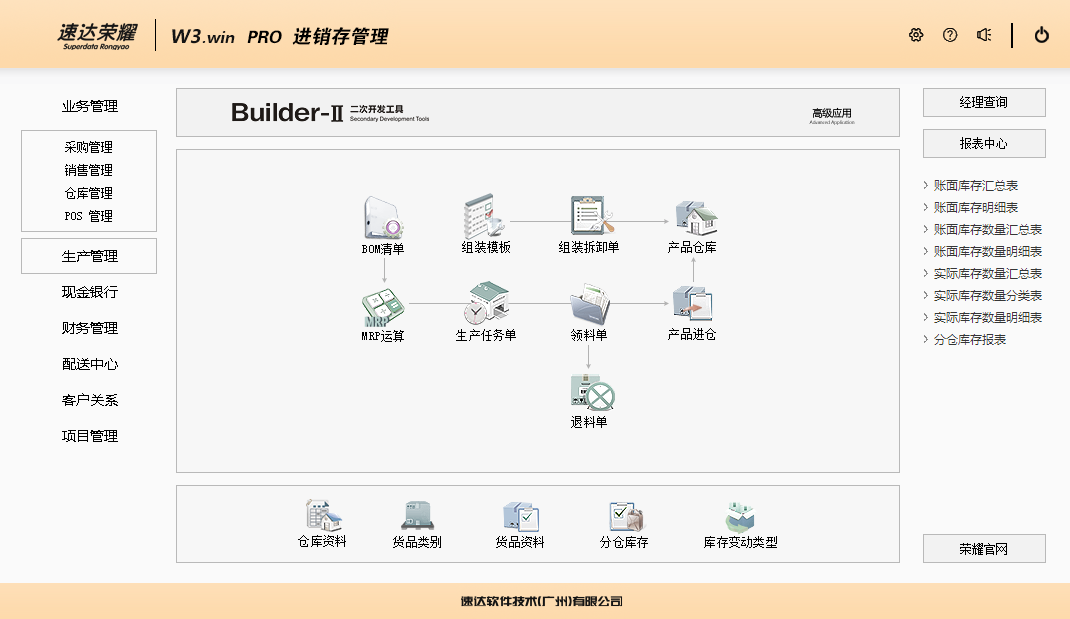The height and width of the screenshot is (619, 1070).
Task: Open the 生产任务单 icon
Action: click(486, 304)
